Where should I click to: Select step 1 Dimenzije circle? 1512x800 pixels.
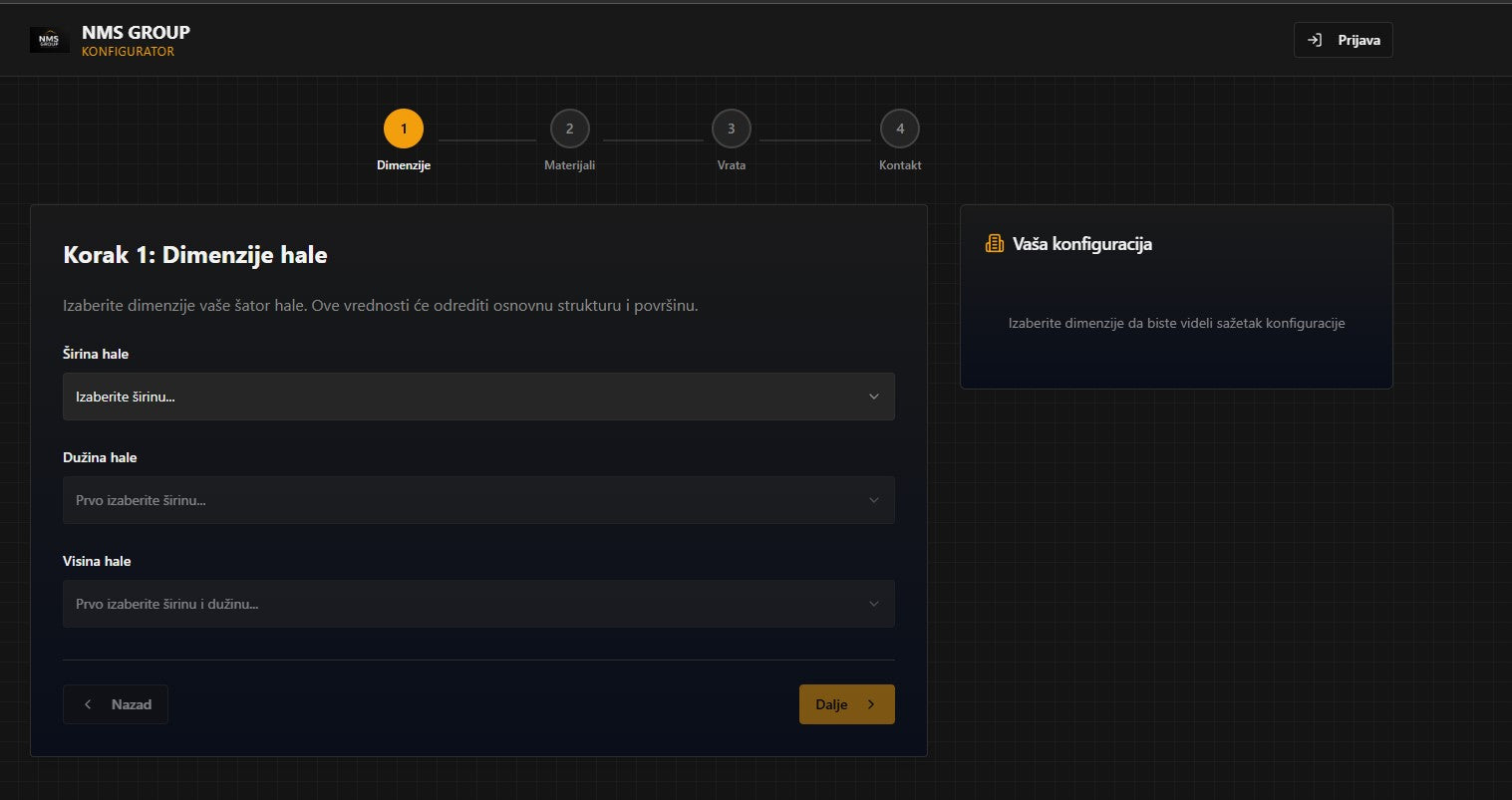[404, 129]
